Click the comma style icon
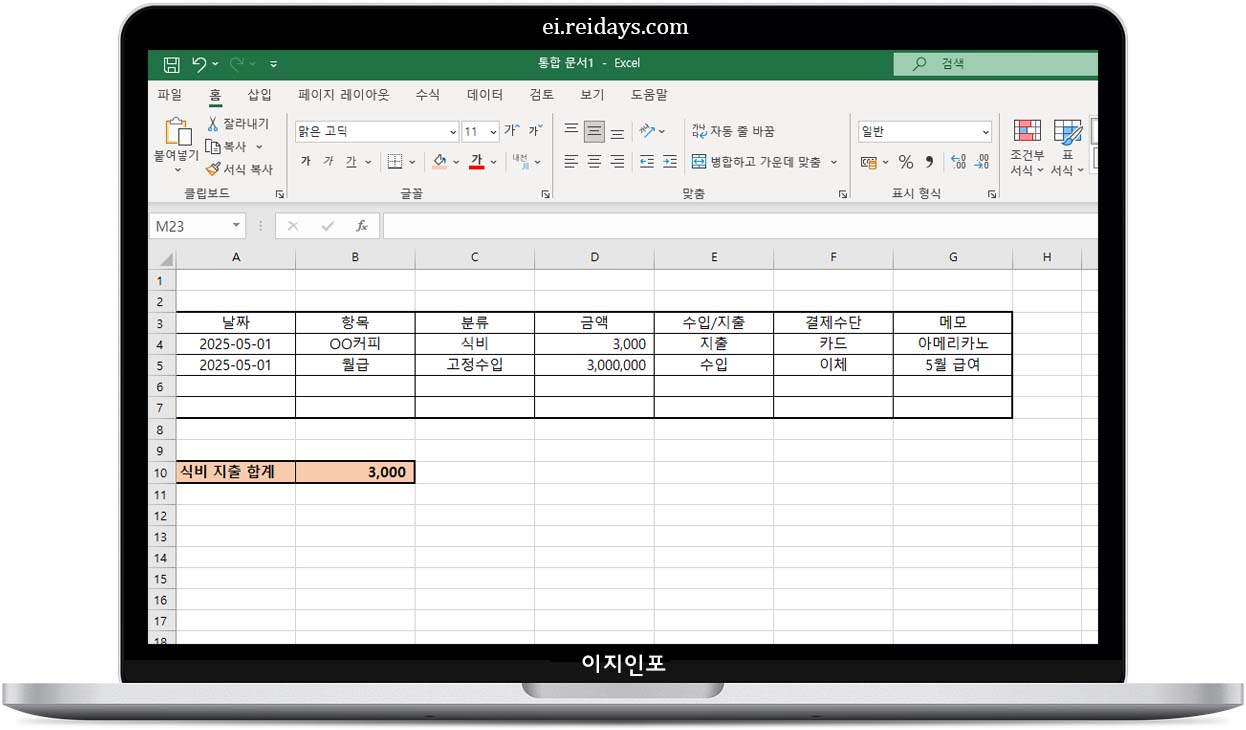This screenshot has height=730, width=1246. [930, 162]
